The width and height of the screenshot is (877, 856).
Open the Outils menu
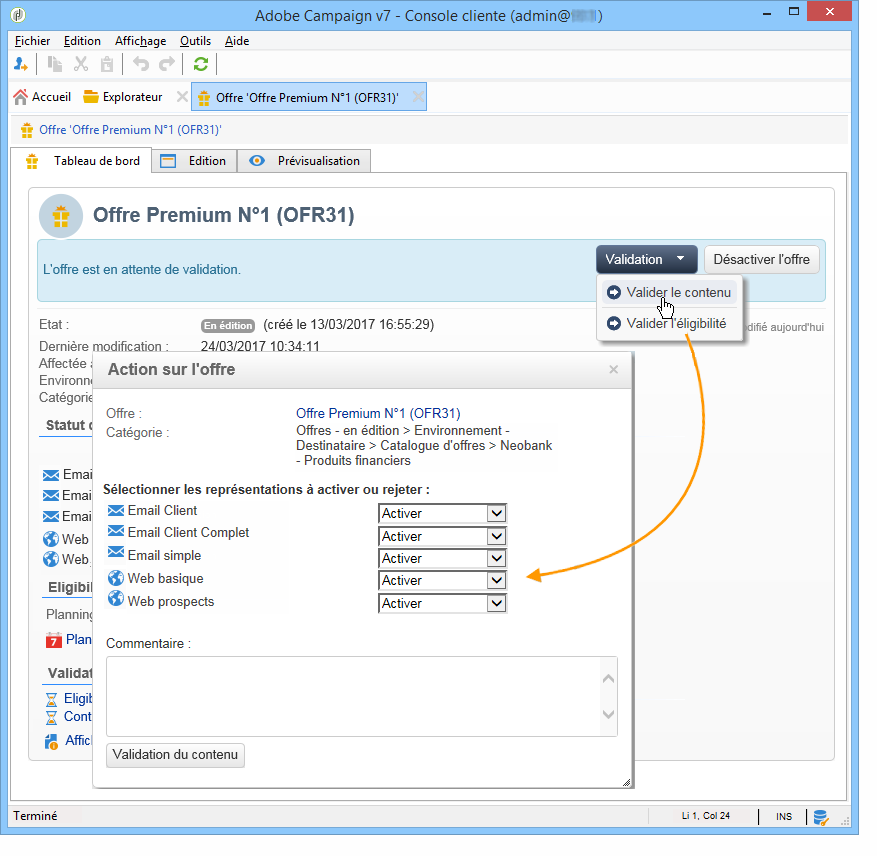[195, 41]
